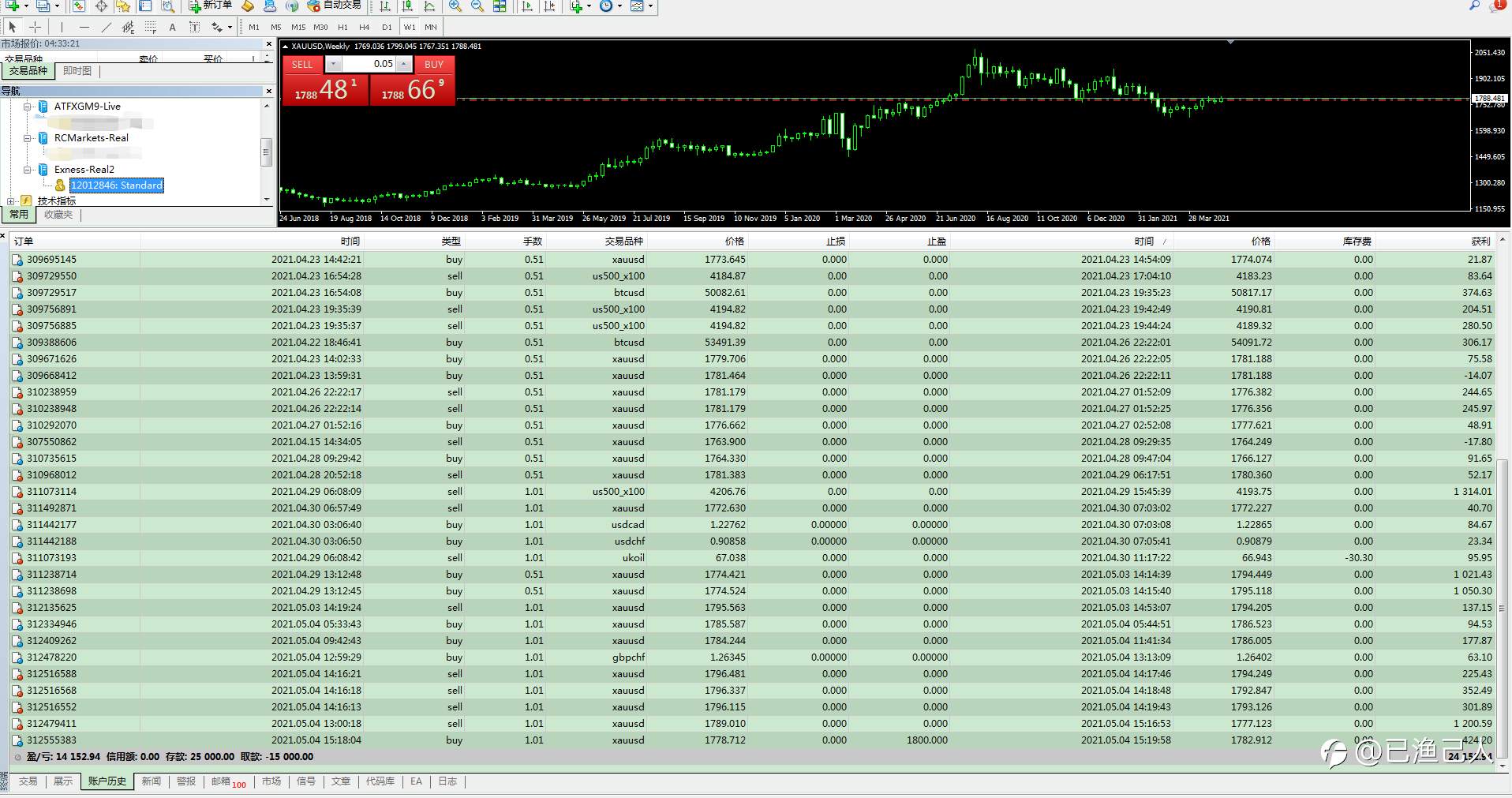Viewport: 1512px width, 798px height.
Task: Click the 0.05 lot volume field
Action: (x=369, y=64)
